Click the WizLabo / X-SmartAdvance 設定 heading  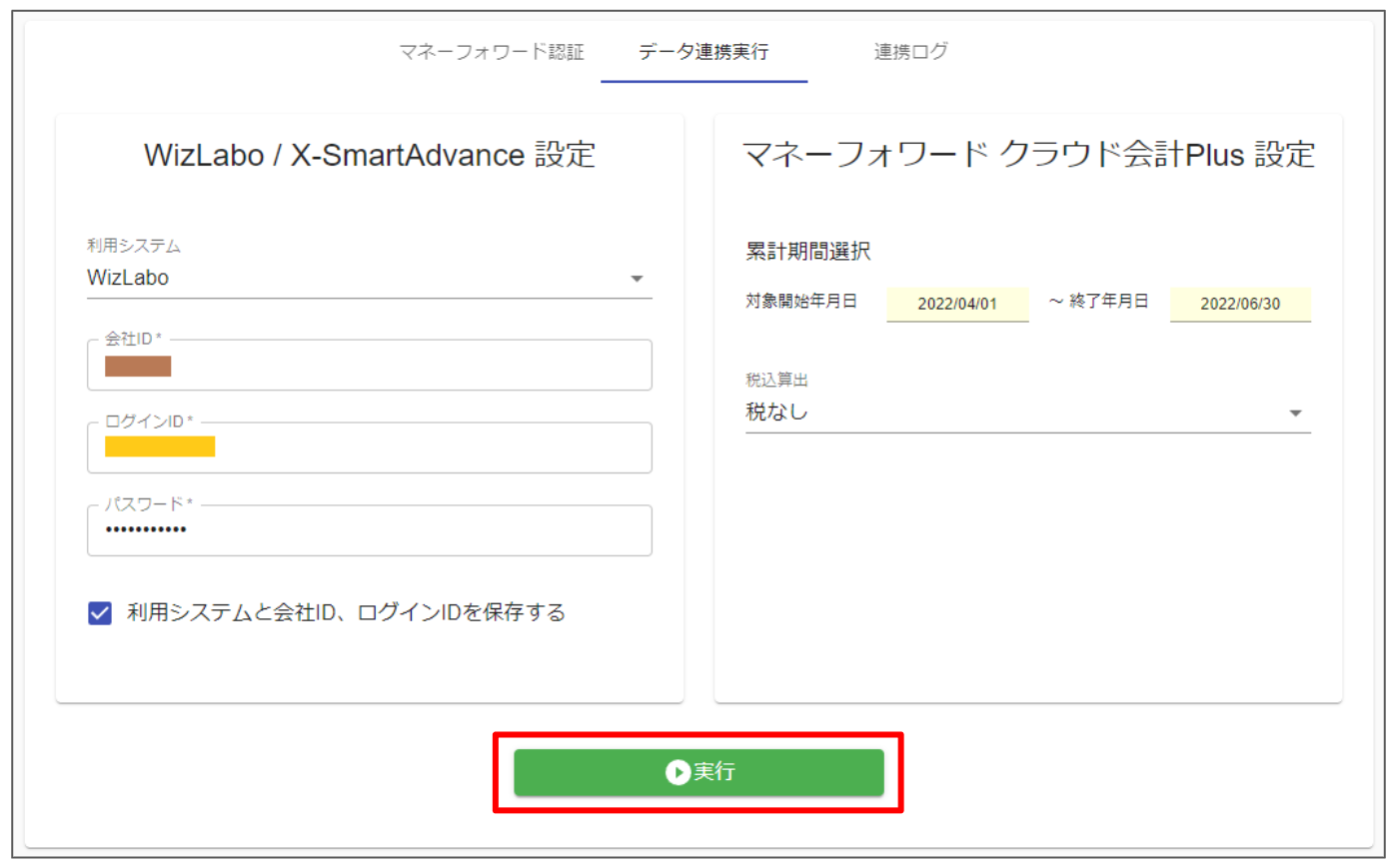370,155
